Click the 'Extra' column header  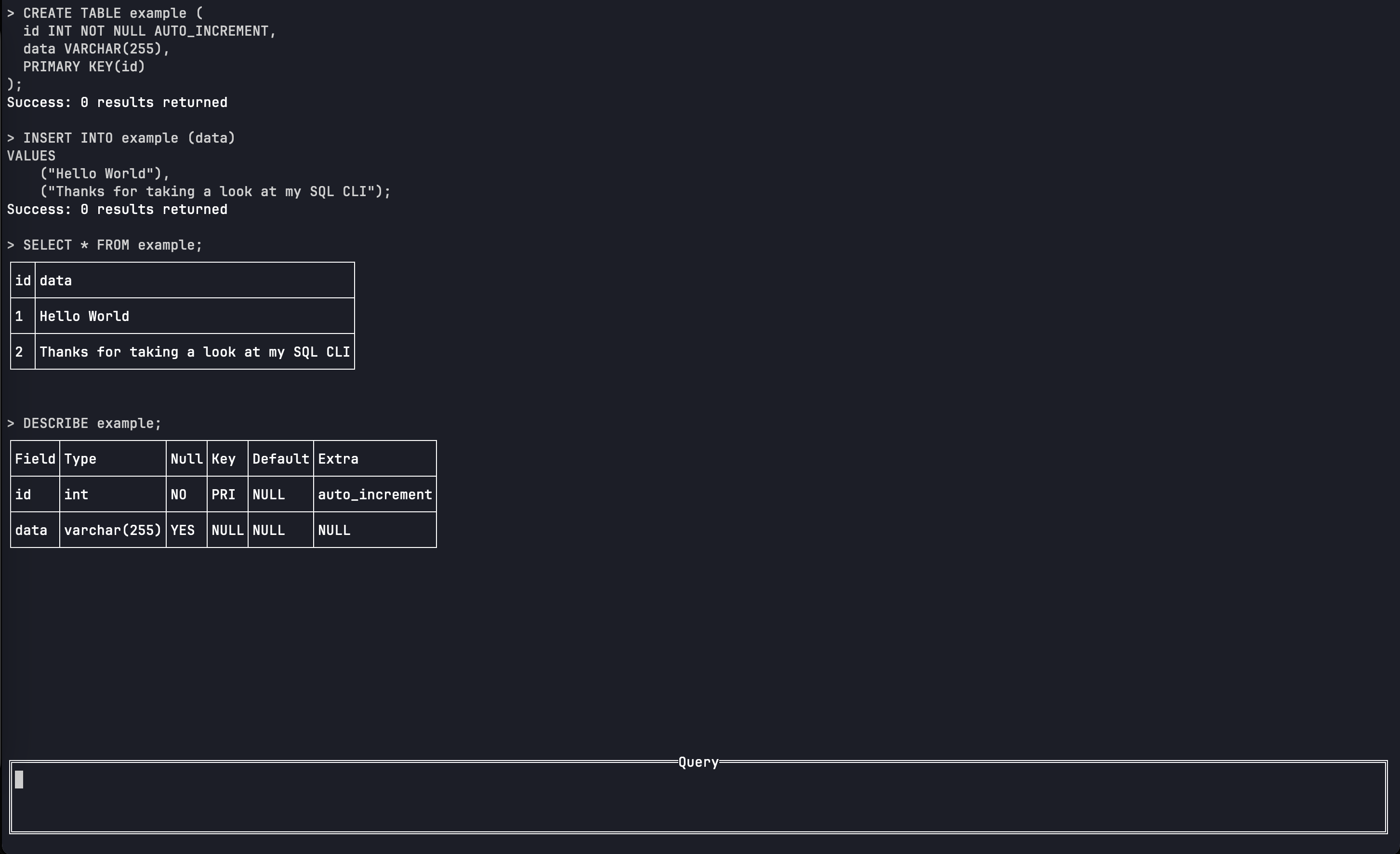pos(338,459)
